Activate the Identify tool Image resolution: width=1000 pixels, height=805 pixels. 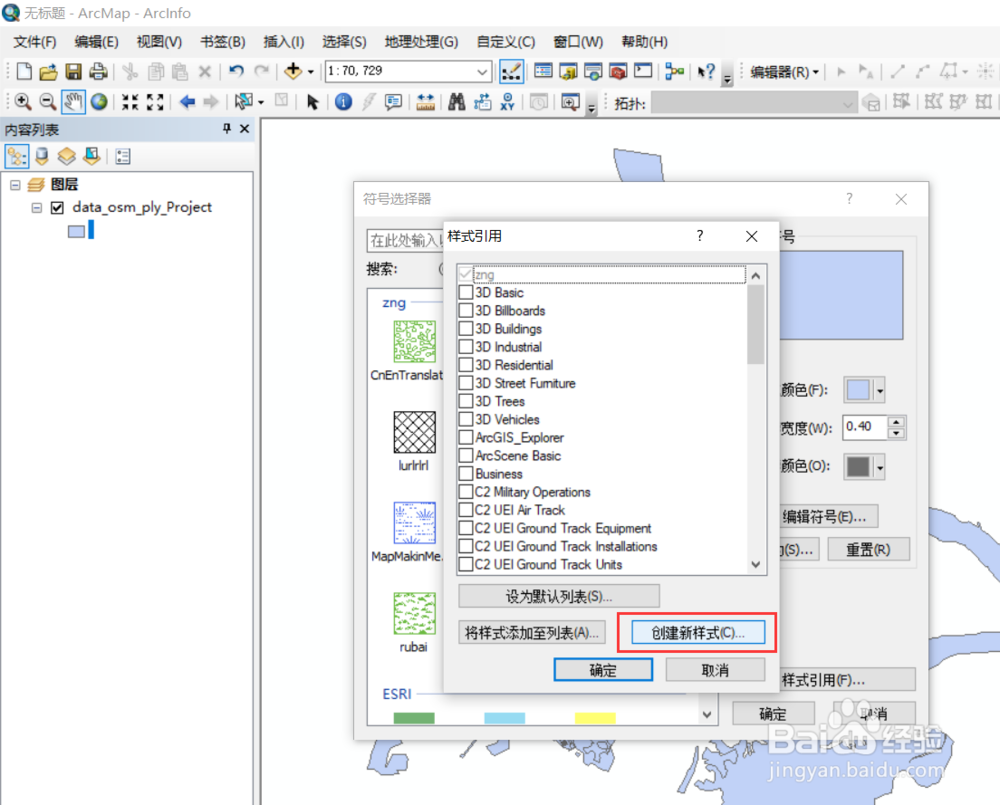click(x=343, y=101)
